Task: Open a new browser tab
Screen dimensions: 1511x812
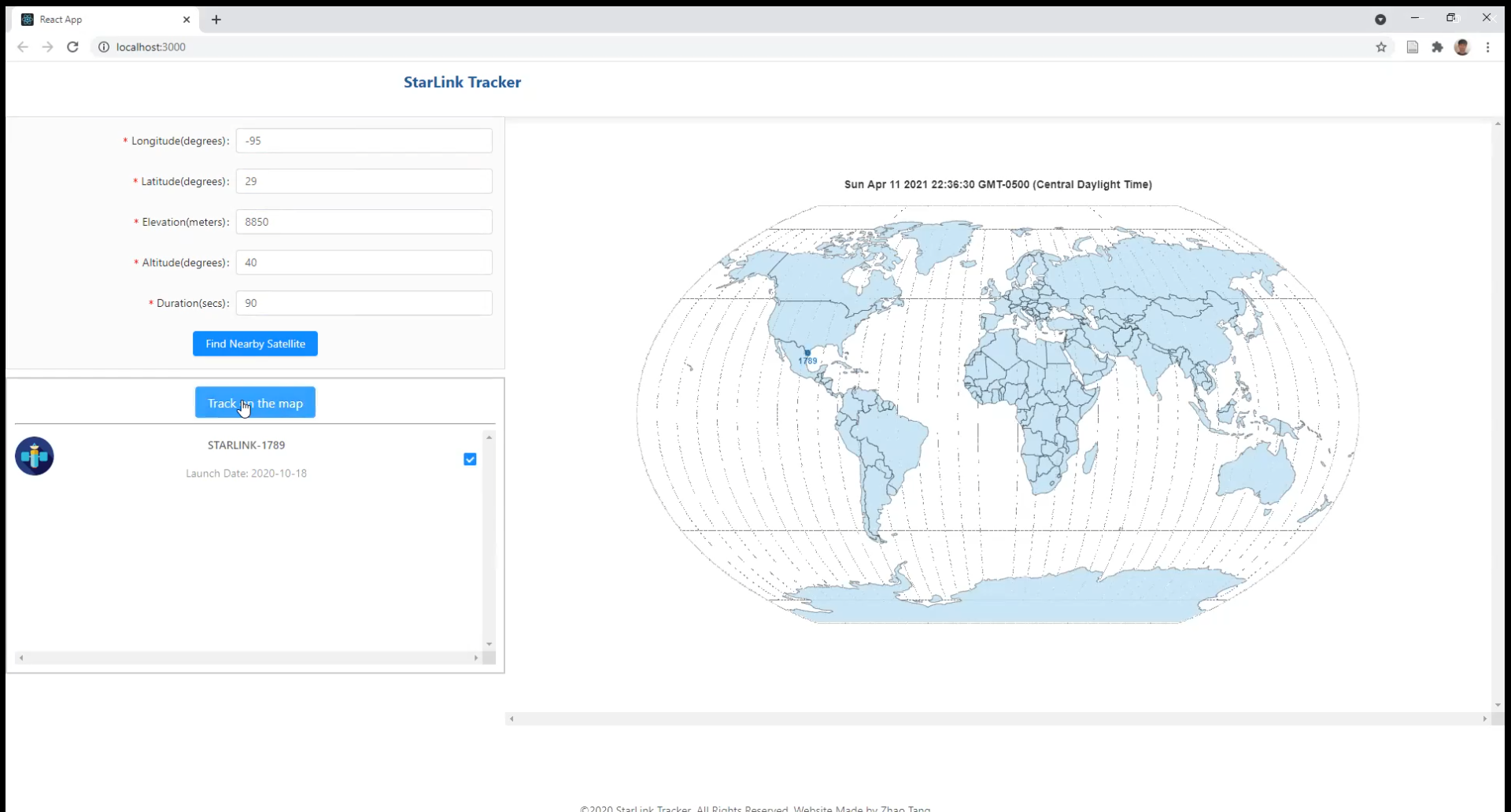Action: click(216, 20)
